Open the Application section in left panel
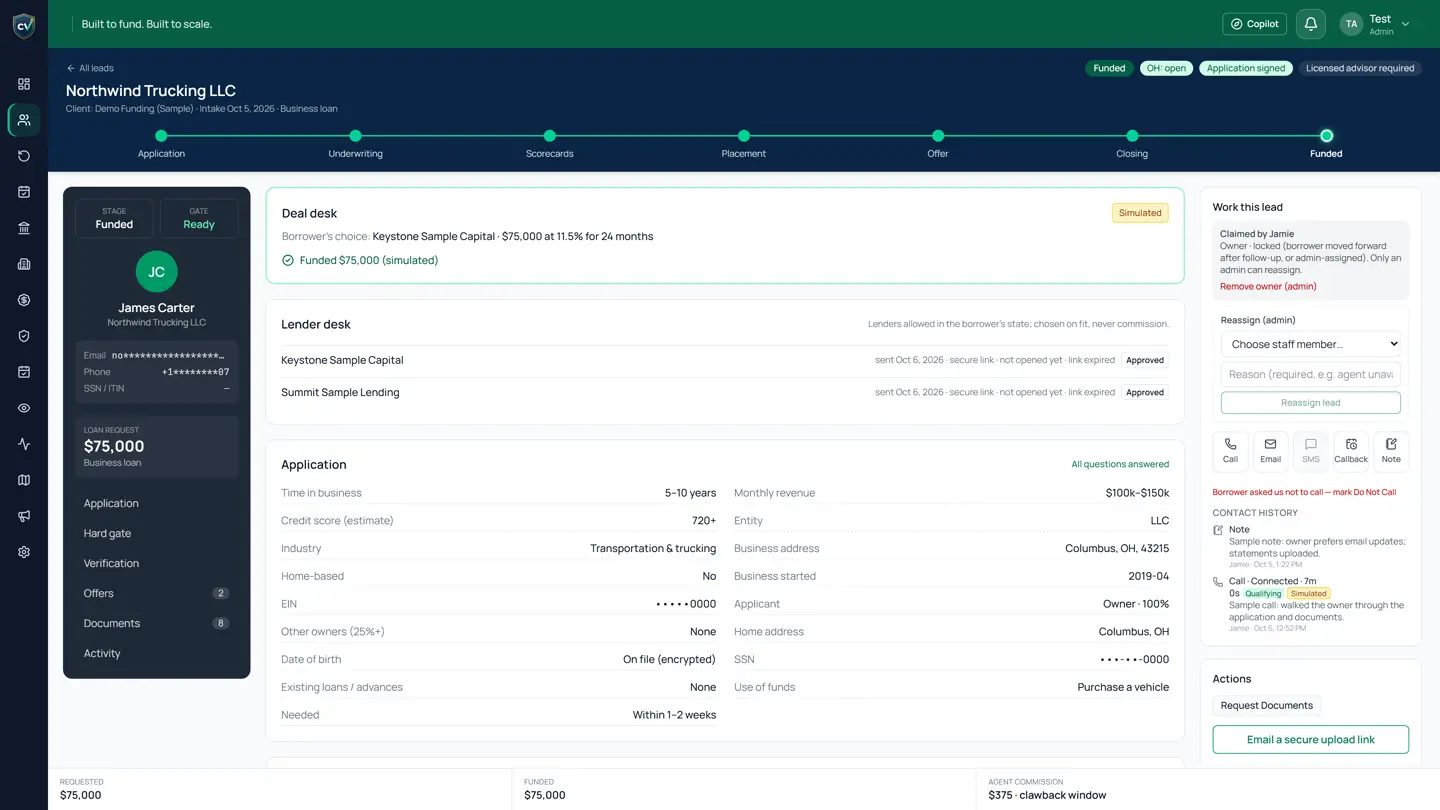Image resolution: width=1440 pixels, height=810 pixels. click(156, 503)
